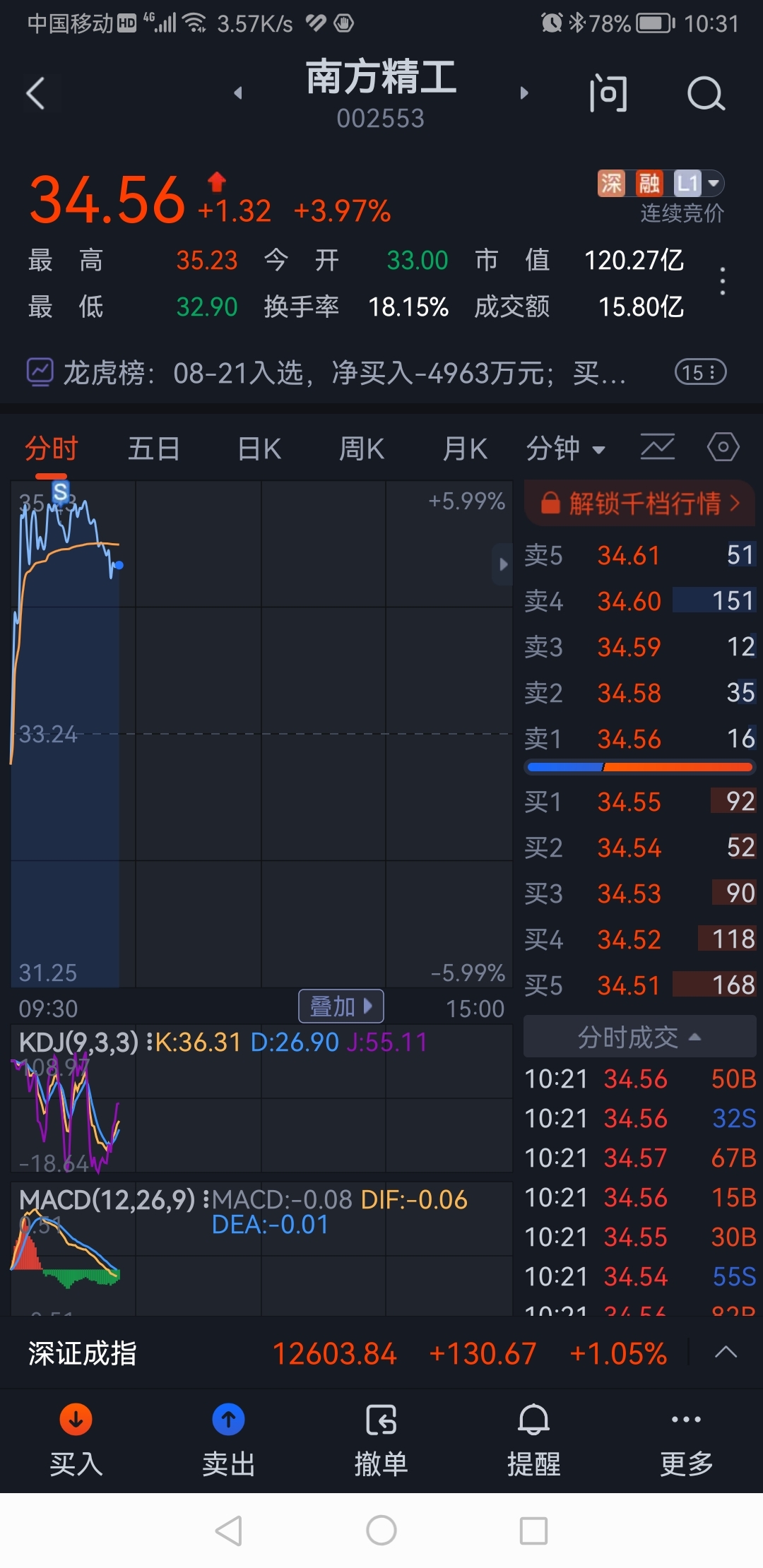Switch to the 周K tab
This screenshot has height=1568, width=763.
[362, 449]
